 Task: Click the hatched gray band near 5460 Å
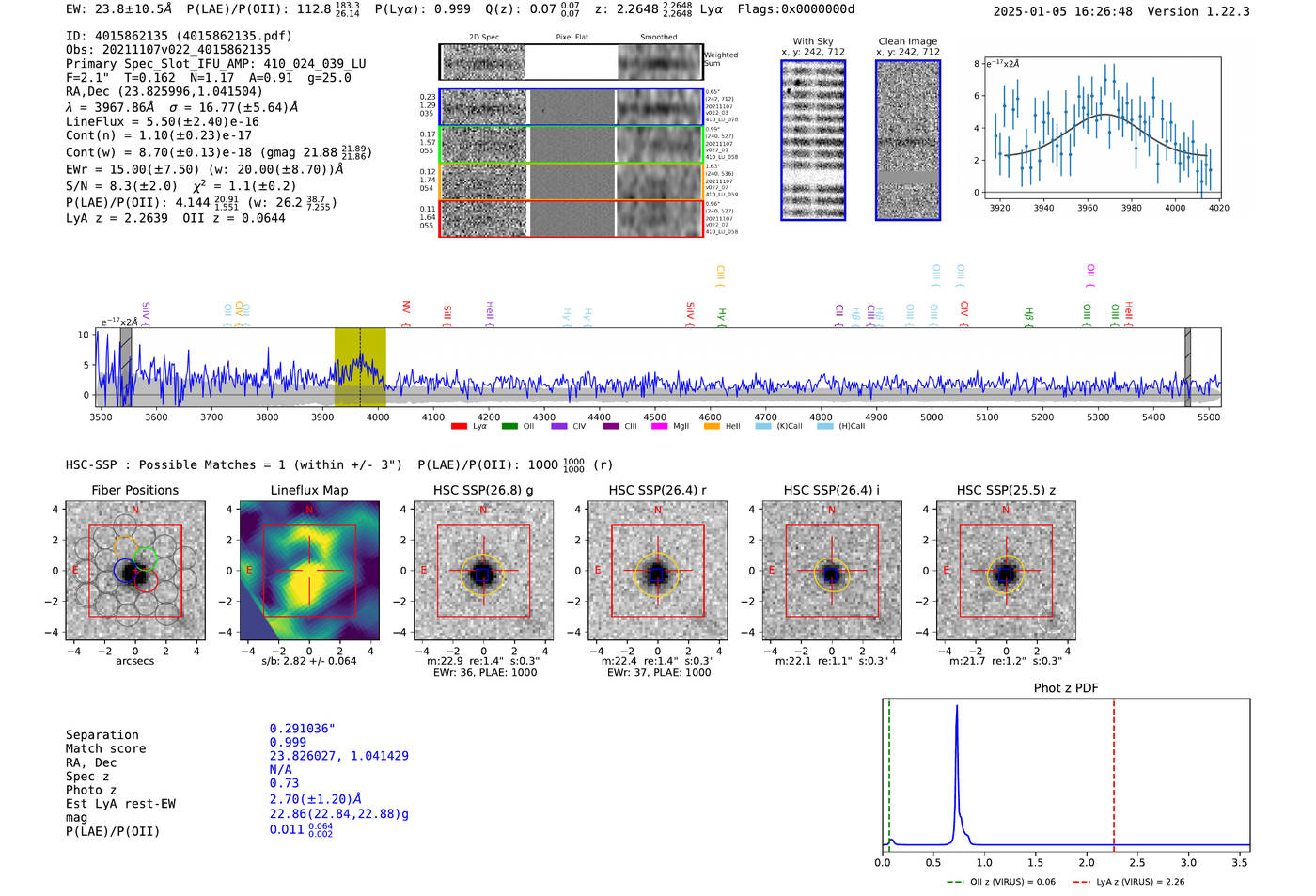click(1187, 367)
